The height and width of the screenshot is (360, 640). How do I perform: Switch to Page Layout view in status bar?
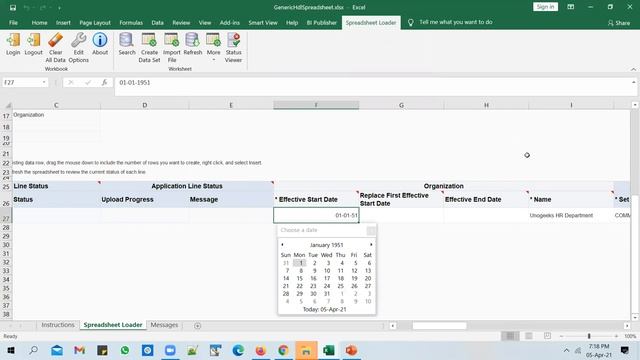point(529,336)
